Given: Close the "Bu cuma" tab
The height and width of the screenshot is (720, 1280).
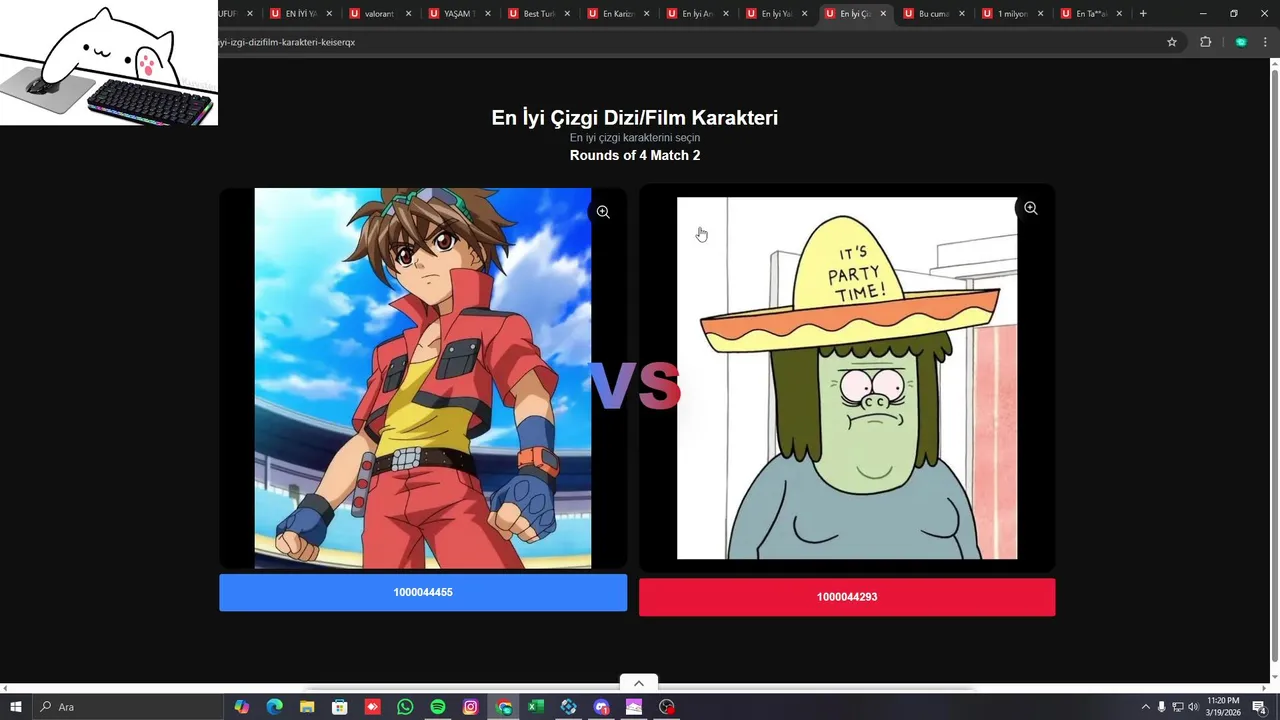Looking at the screenshot, I should pyautogui.click(x=962, y=14).
